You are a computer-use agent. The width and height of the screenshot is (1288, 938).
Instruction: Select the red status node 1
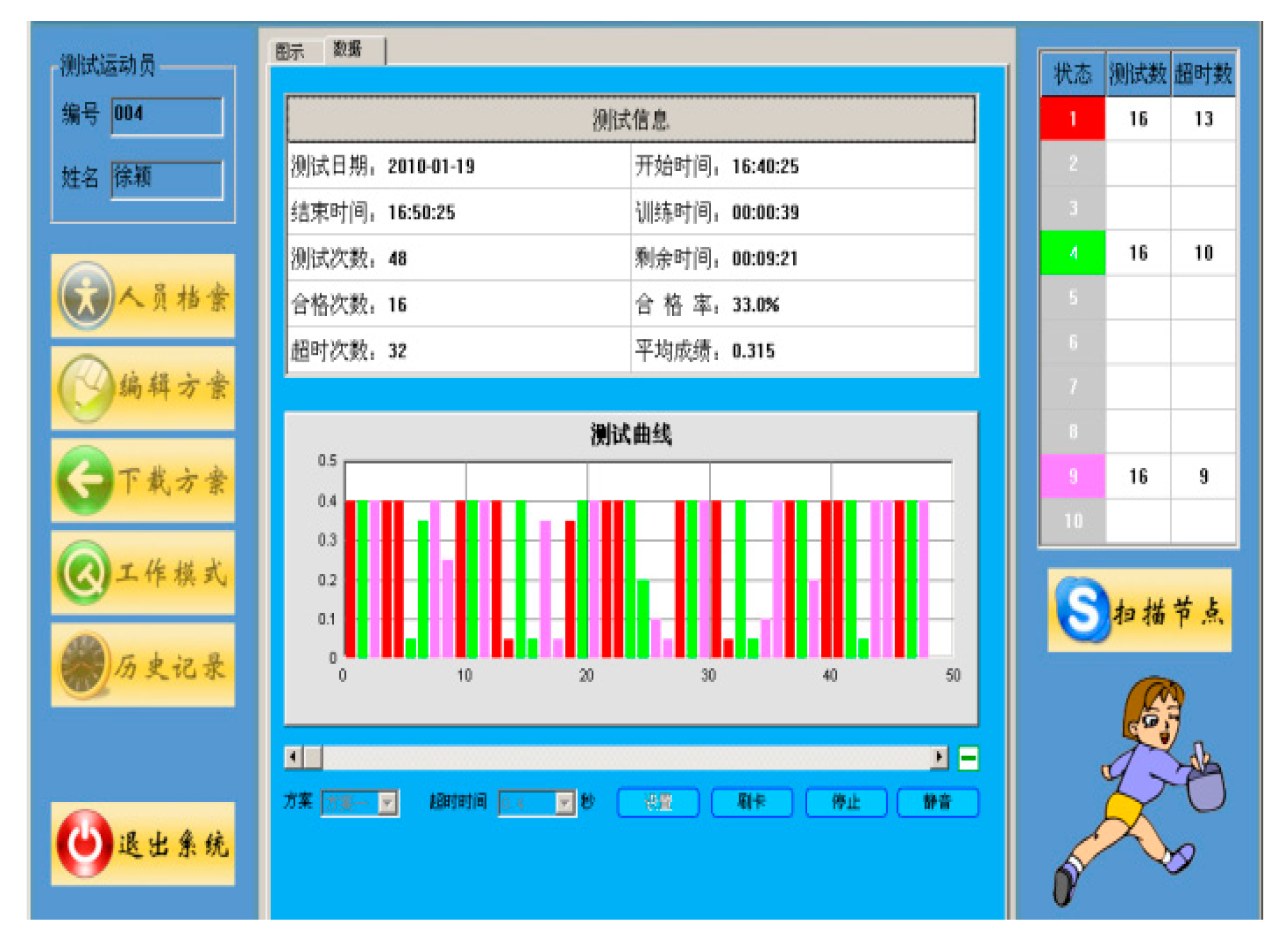(x=1073, y=118)
